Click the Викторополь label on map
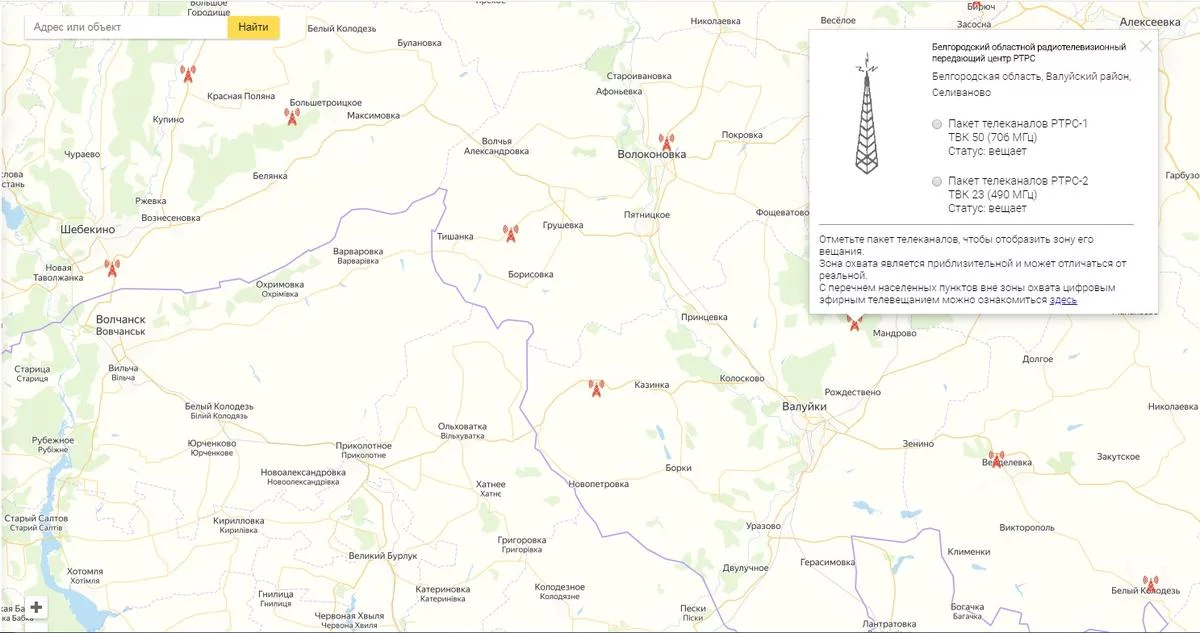Screen dimensions: 1200x633 click(x=1027, y=526)
